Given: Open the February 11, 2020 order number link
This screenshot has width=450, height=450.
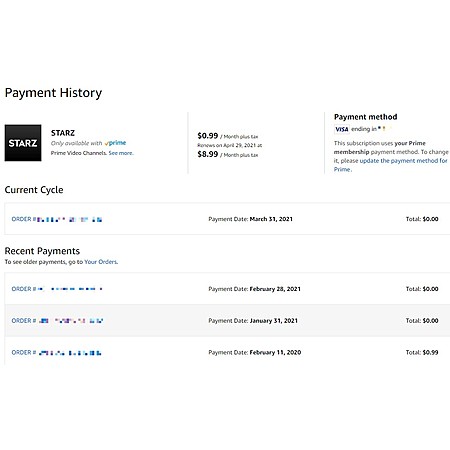Looking at the screenshot, I should click(x=57, y=353).
